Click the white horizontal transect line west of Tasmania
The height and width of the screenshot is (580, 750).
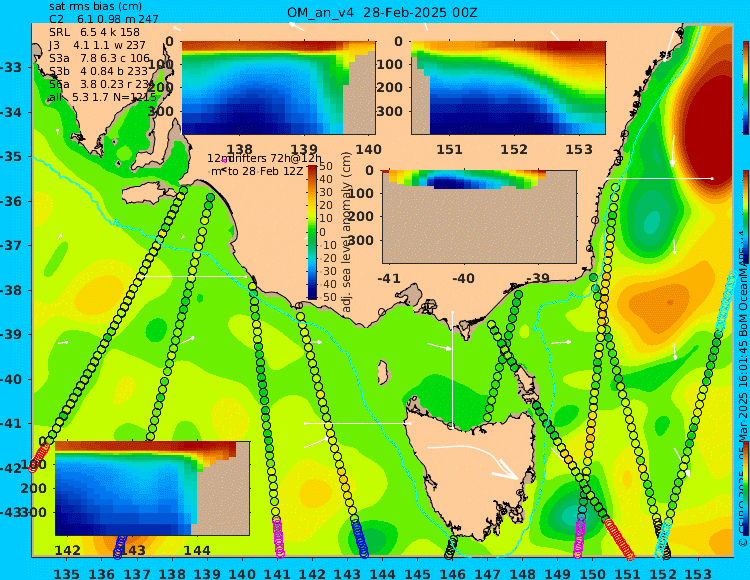tap(357, 423)
